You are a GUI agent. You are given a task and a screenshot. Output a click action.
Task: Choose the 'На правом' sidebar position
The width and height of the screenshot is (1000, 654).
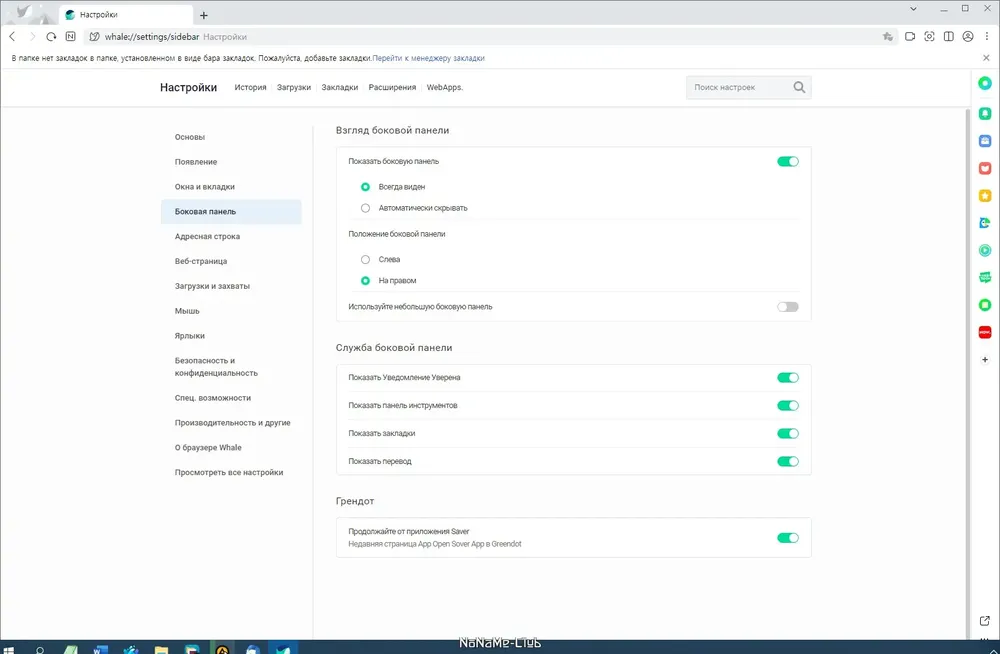(x=365, y=281)
